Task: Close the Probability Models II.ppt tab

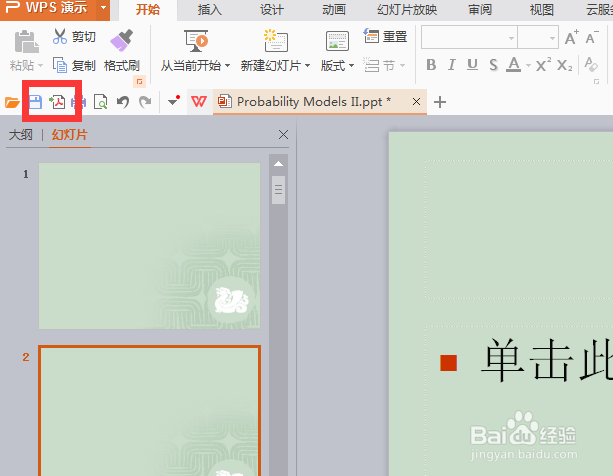Action: tap(416, 102)
